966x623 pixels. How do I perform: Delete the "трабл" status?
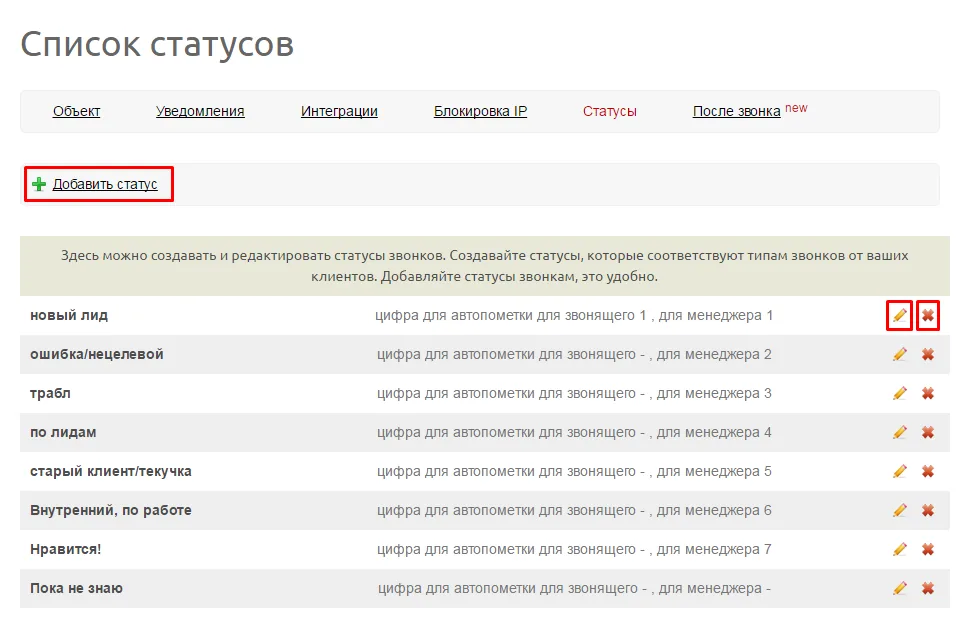928,393
